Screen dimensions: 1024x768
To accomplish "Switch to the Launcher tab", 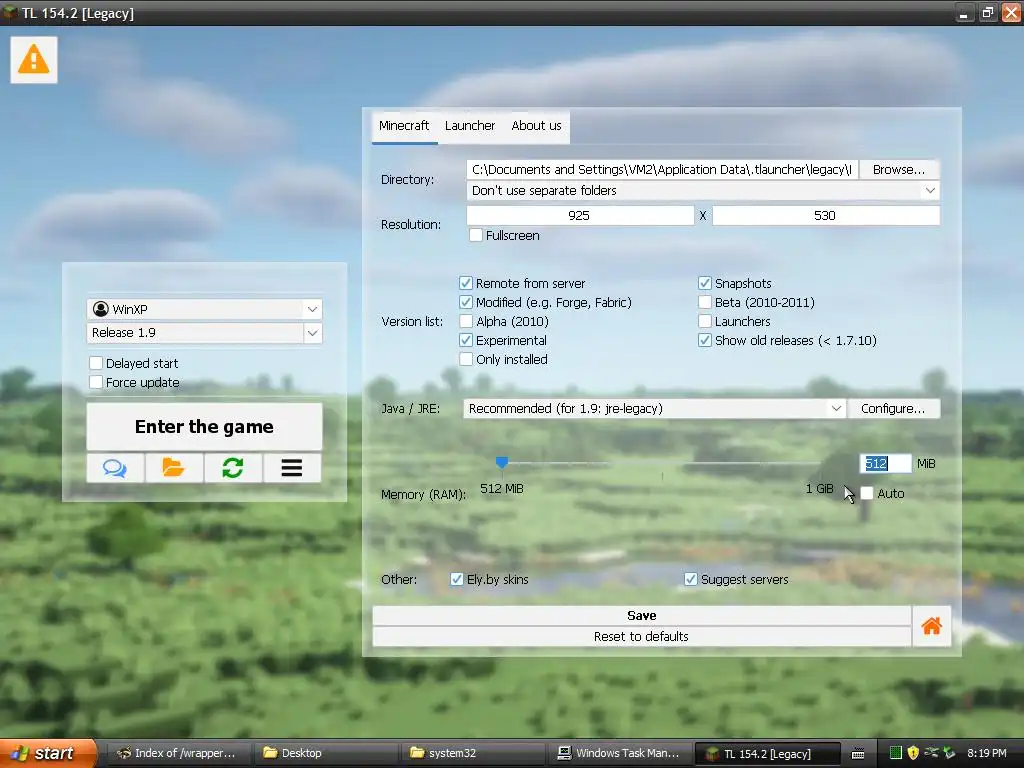I will tap(470, 125).
